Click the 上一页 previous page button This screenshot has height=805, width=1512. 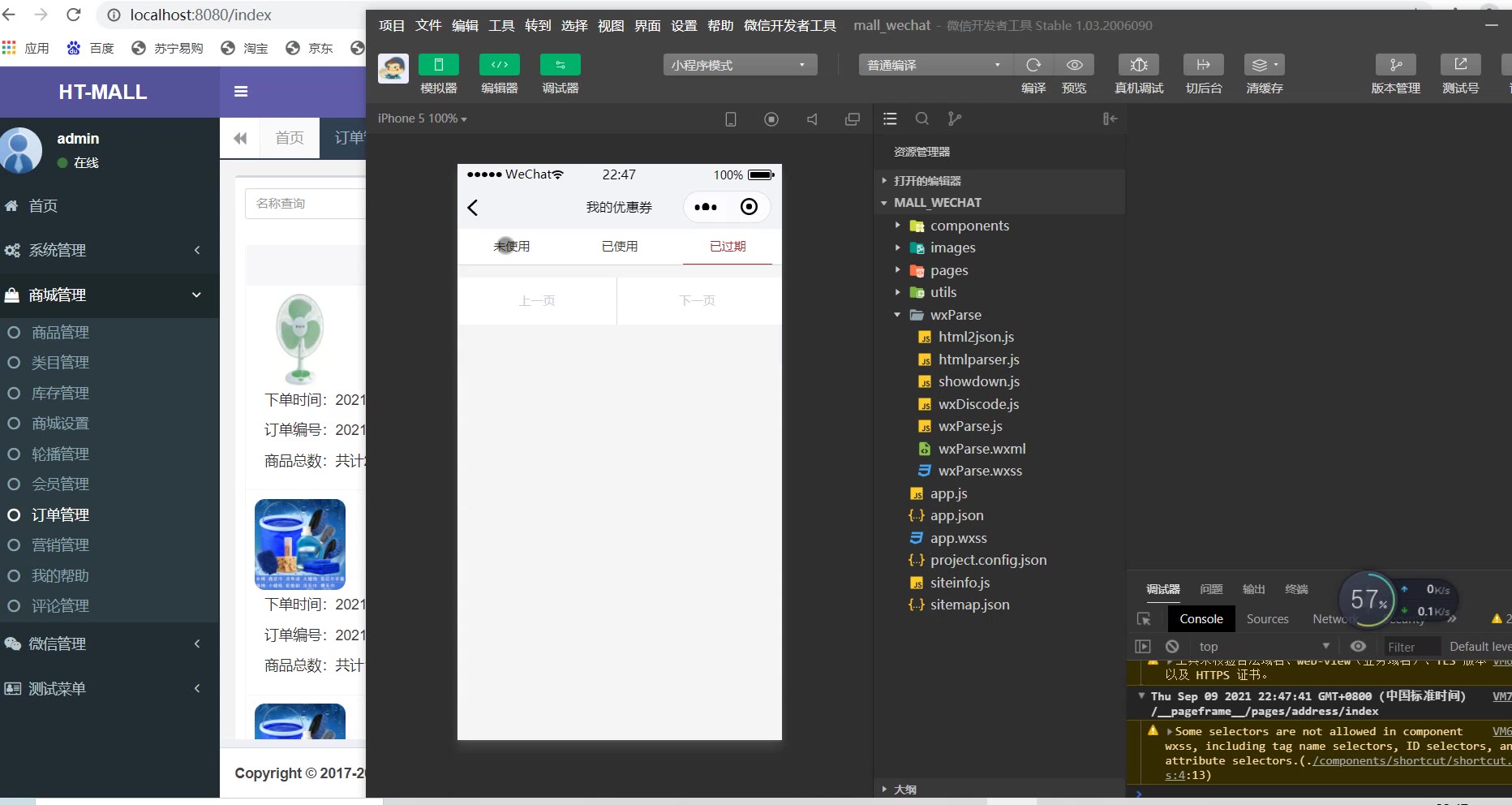(537, 301)
